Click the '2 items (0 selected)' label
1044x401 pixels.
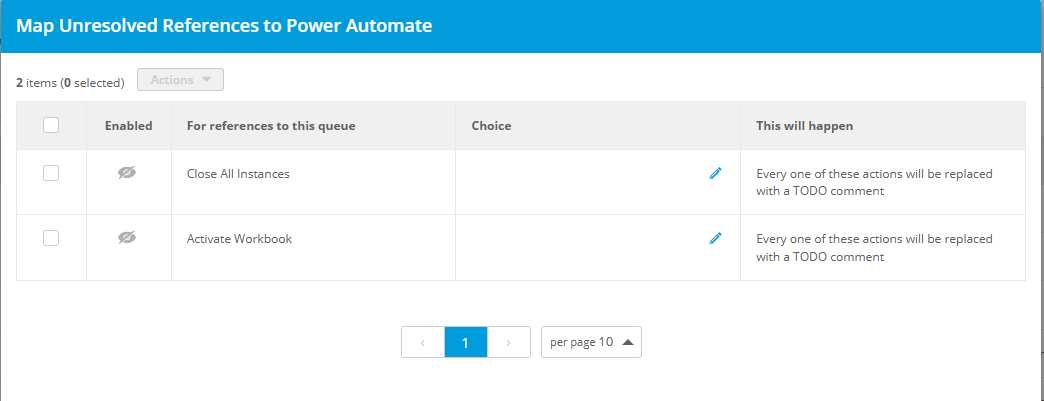[71, 83]
